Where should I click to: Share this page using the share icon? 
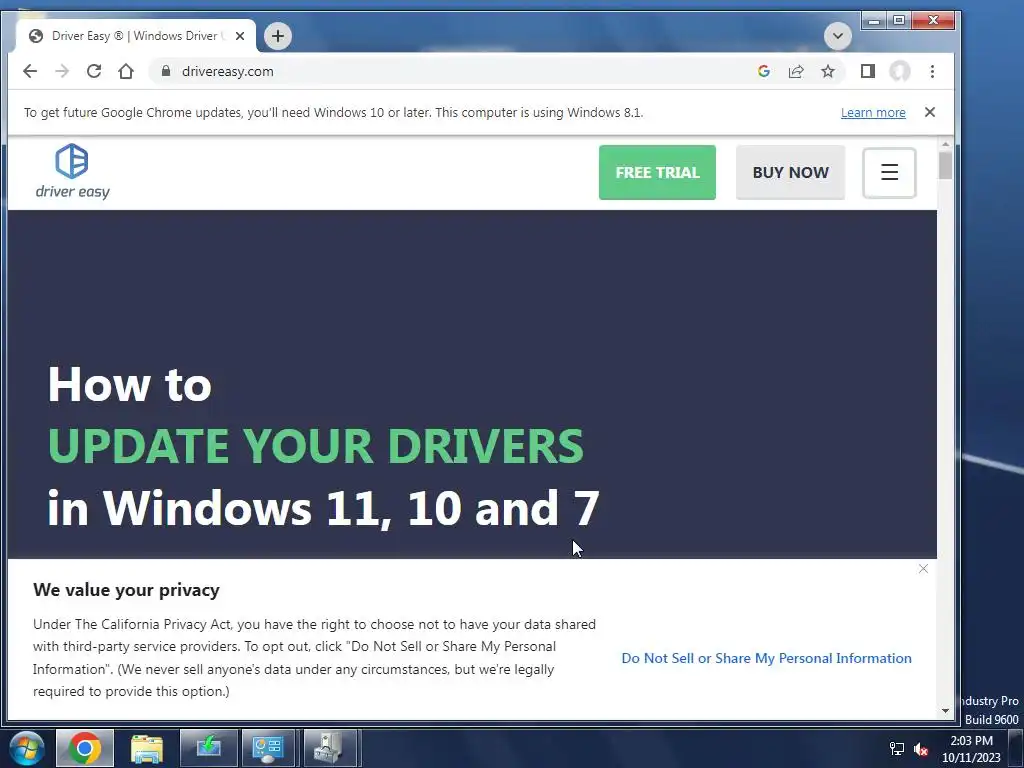point(795,71)
